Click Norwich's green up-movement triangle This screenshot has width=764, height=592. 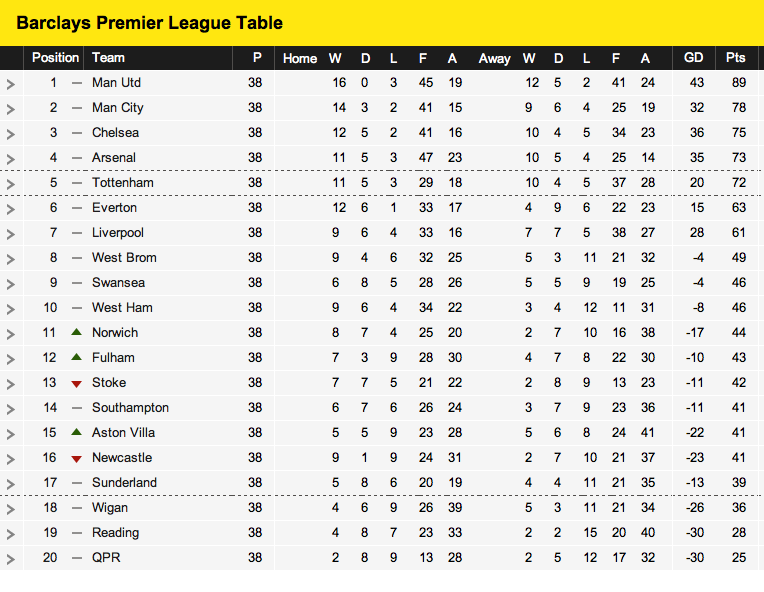pyautogui.click(x=76, y=332)
